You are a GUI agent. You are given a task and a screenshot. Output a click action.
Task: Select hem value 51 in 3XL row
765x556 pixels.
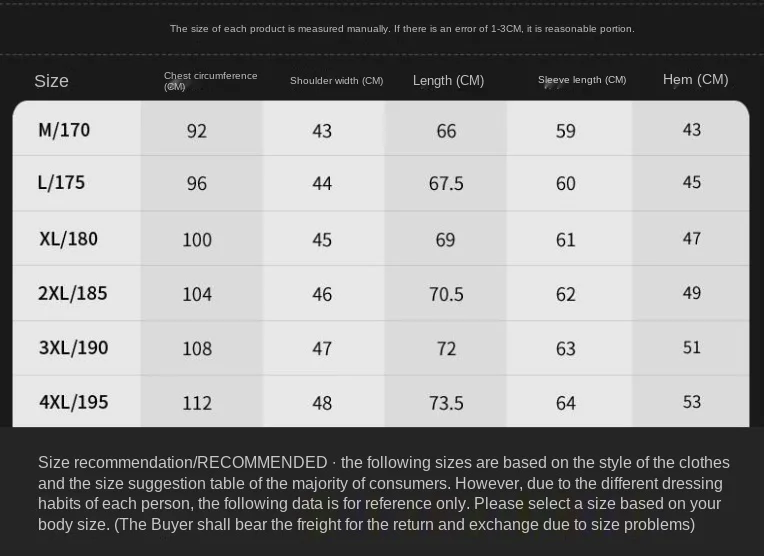click(692, 348)
